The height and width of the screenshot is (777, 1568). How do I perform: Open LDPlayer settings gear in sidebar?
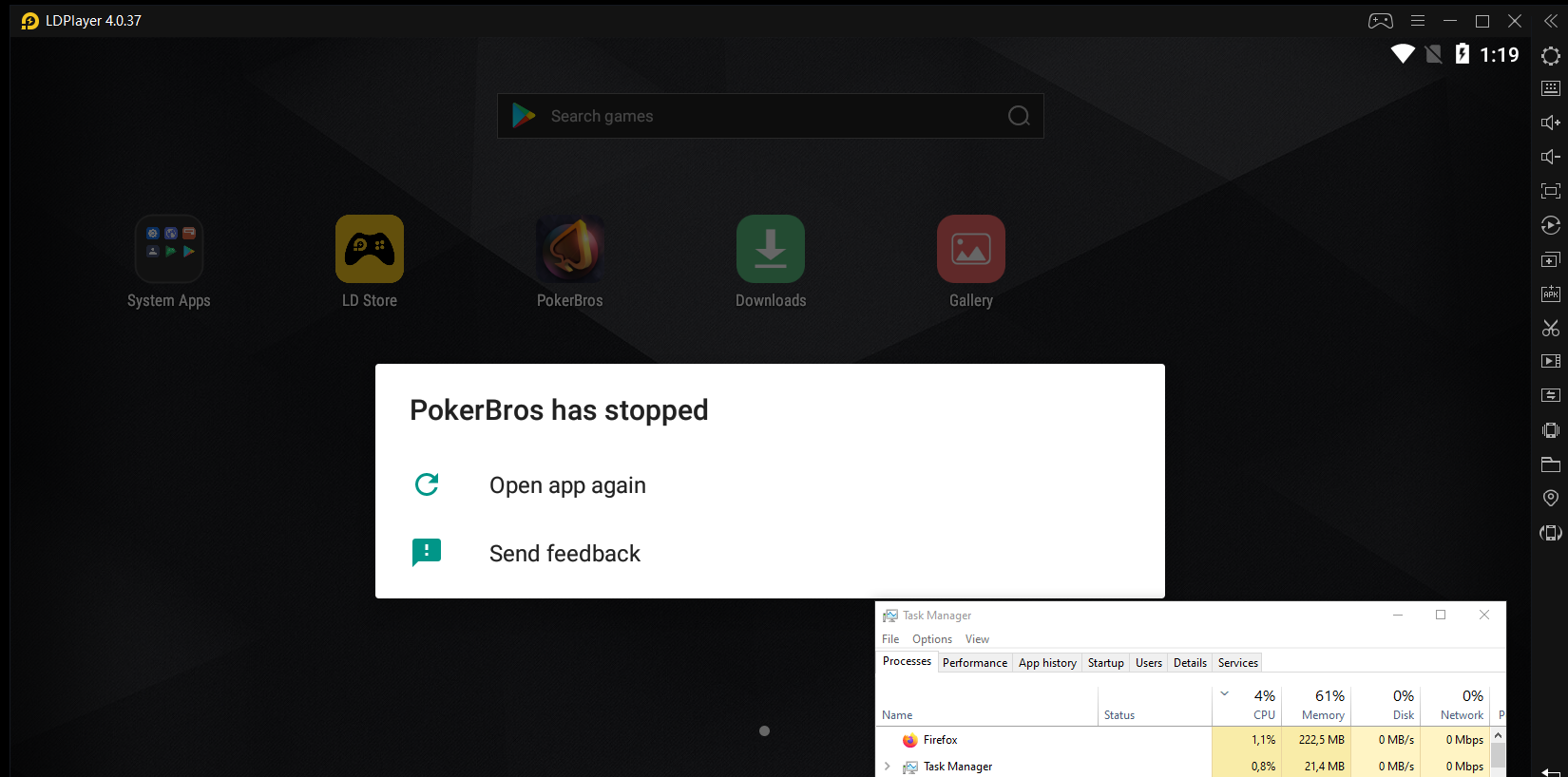click(1550, 56)
